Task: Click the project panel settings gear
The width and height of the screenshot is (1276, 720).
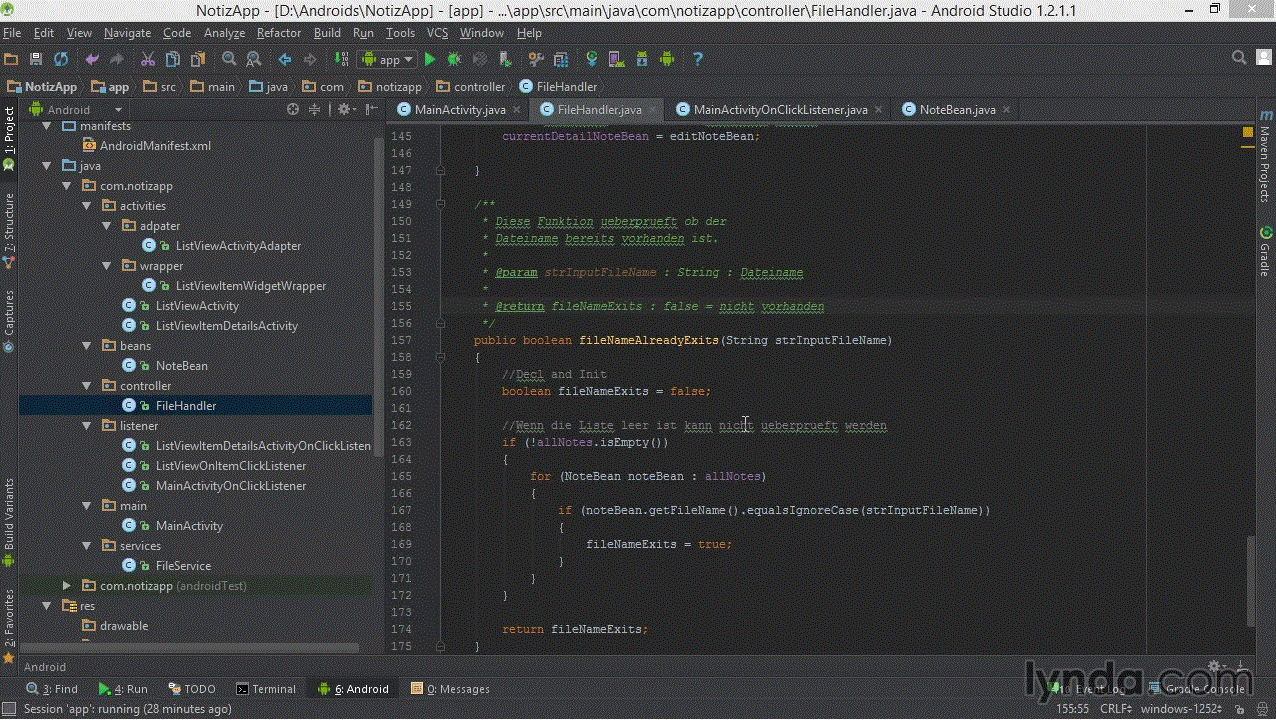Action: coord(343,109)
